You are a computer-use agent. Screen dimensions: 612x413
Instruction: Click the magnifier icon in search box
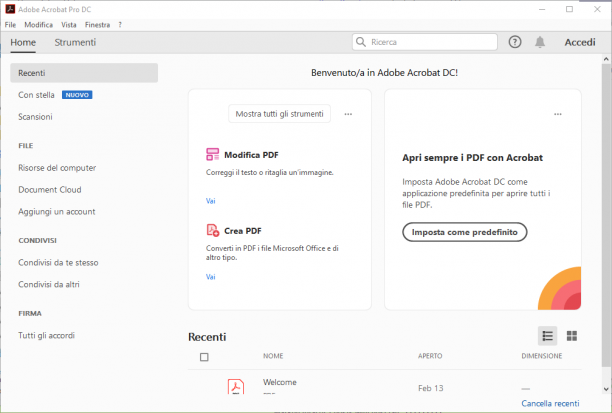(361, 42)
